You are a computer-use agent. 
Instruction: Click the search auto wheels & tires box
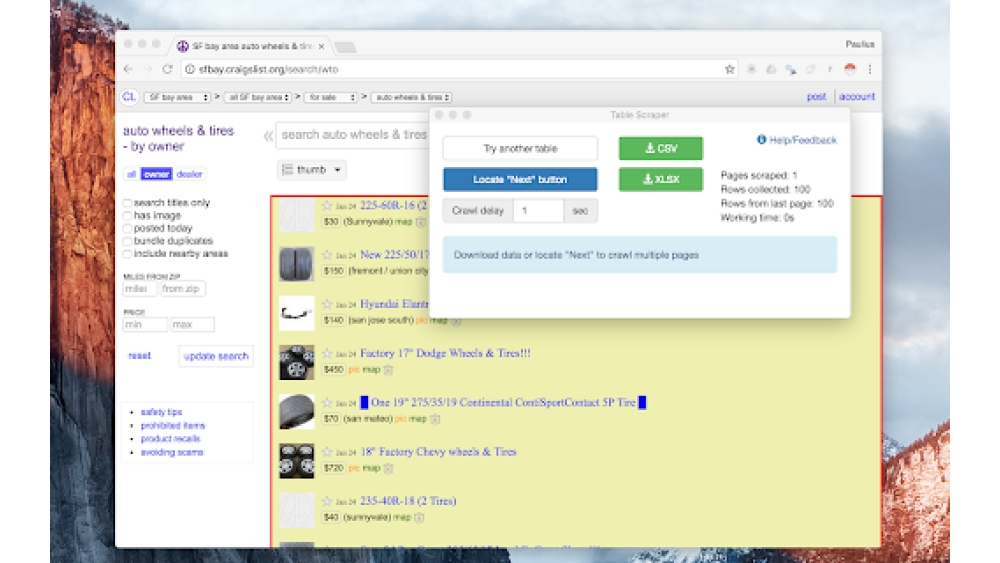pos(353,135)
